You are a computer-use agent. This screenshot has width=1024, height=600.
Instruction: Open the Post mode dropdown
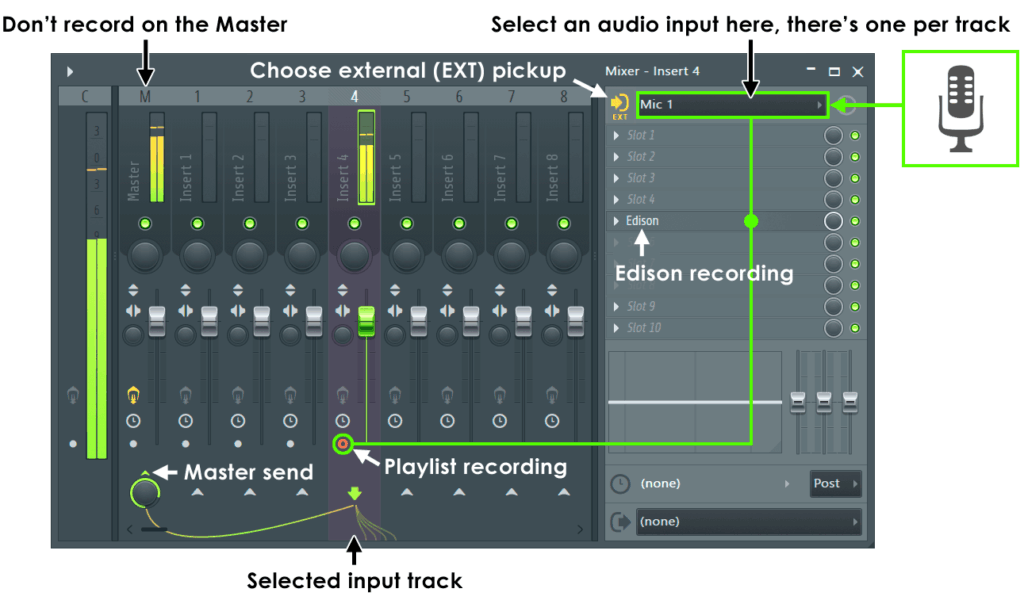point(835,484)
